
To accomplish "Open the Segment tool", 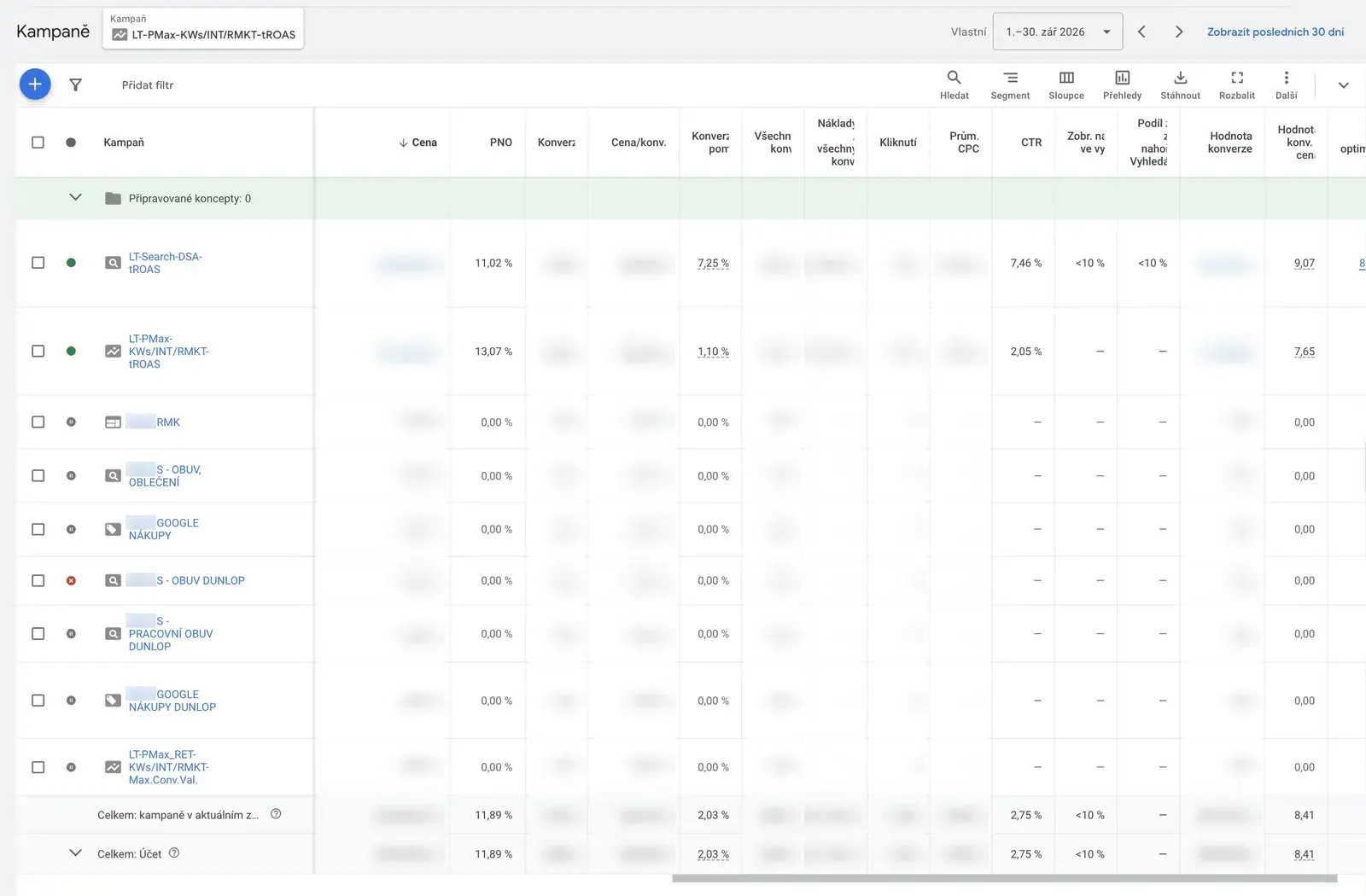I will (1010, 84).
